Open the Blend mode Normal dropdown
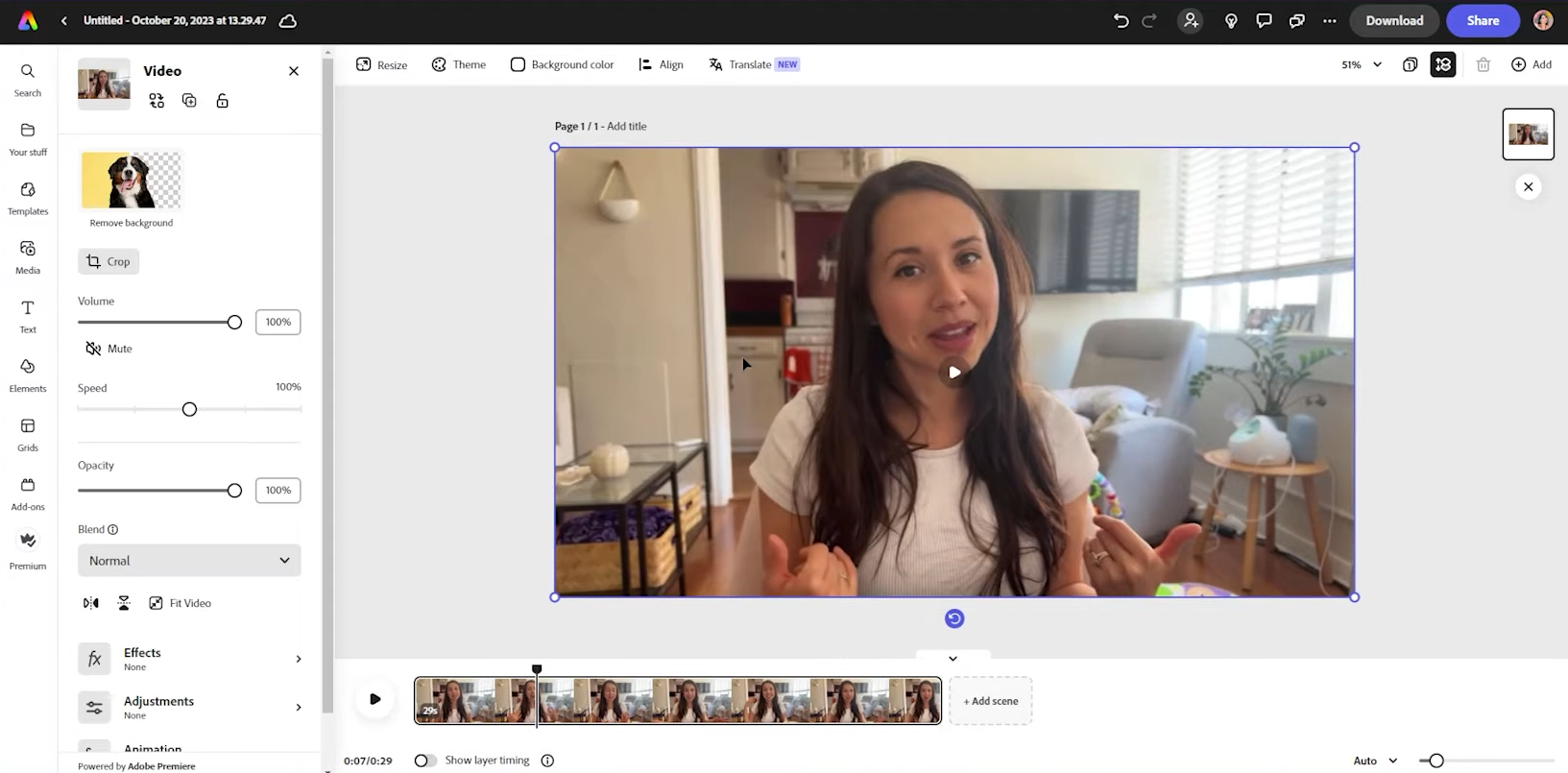Viewport: 1568px width, 773px height. [x=189, y=561]
